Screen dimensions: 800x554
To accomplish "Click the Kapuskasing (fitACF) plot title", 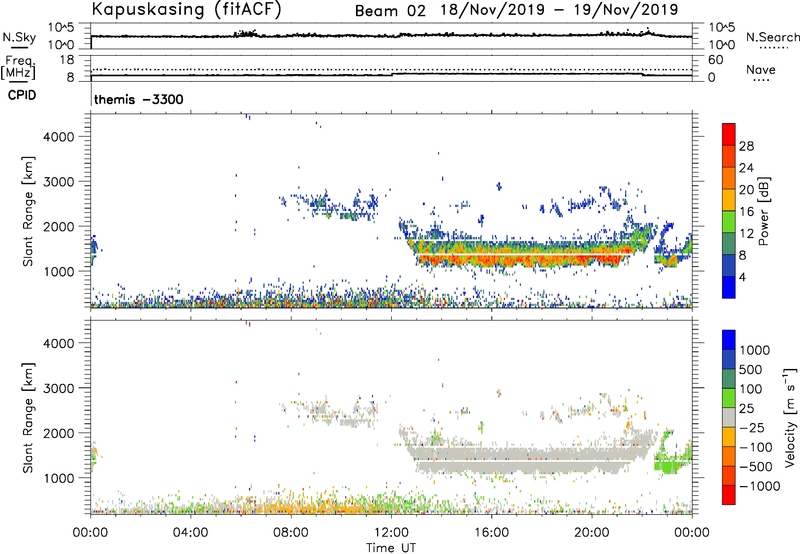I will (186, 9).
